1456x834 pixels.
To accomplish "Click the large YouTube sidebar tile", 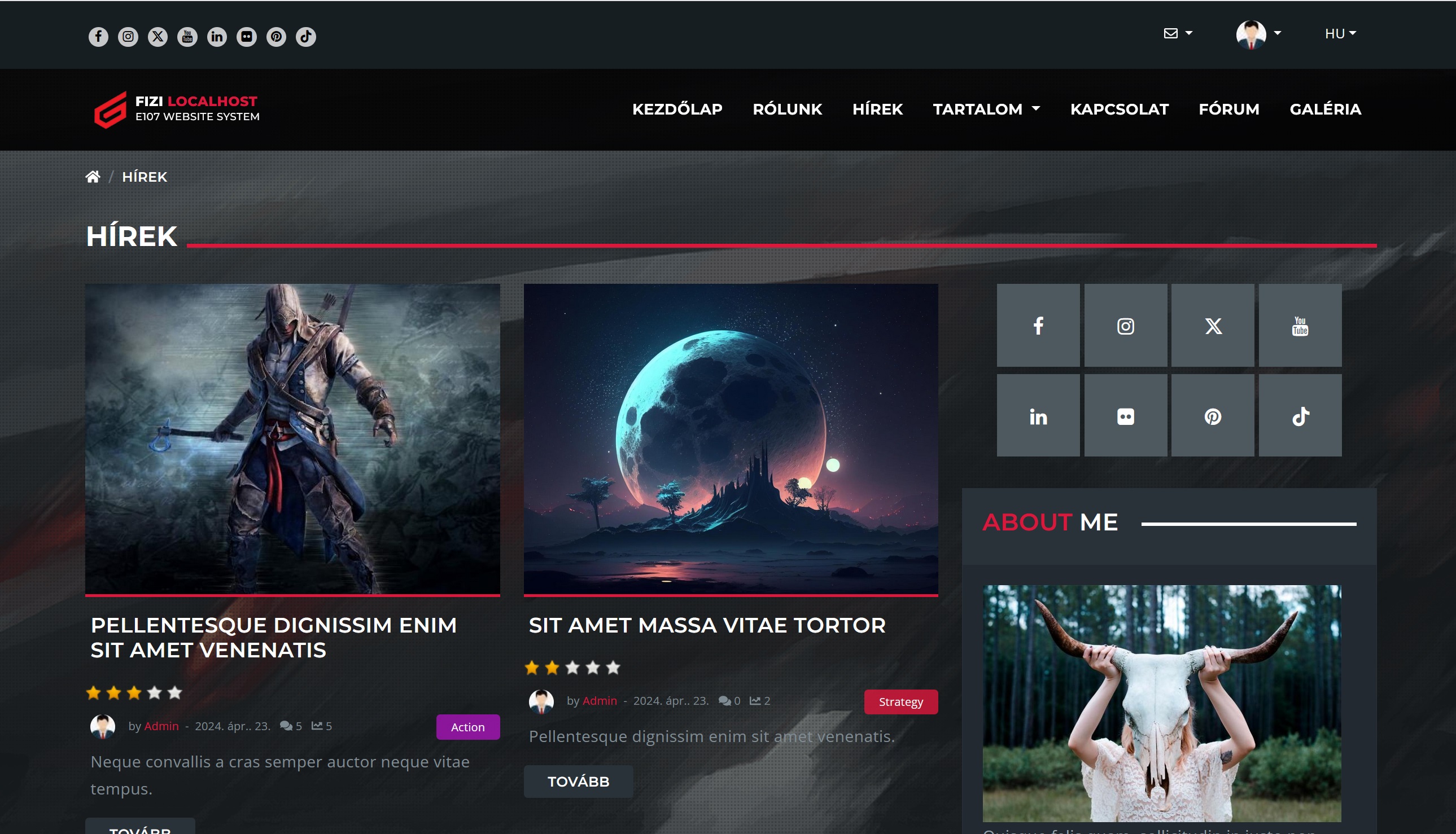I will 1300,326.
